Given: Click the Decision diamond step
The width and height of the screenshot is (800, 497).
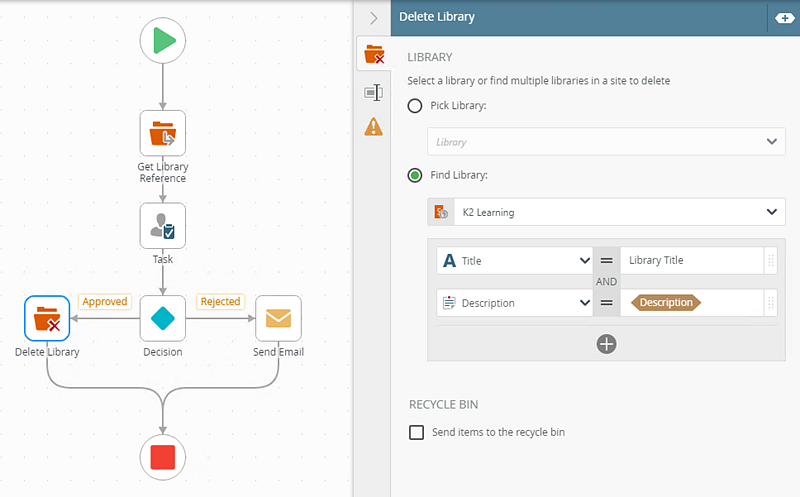Looking at the screenshot, I should point(162,319).
